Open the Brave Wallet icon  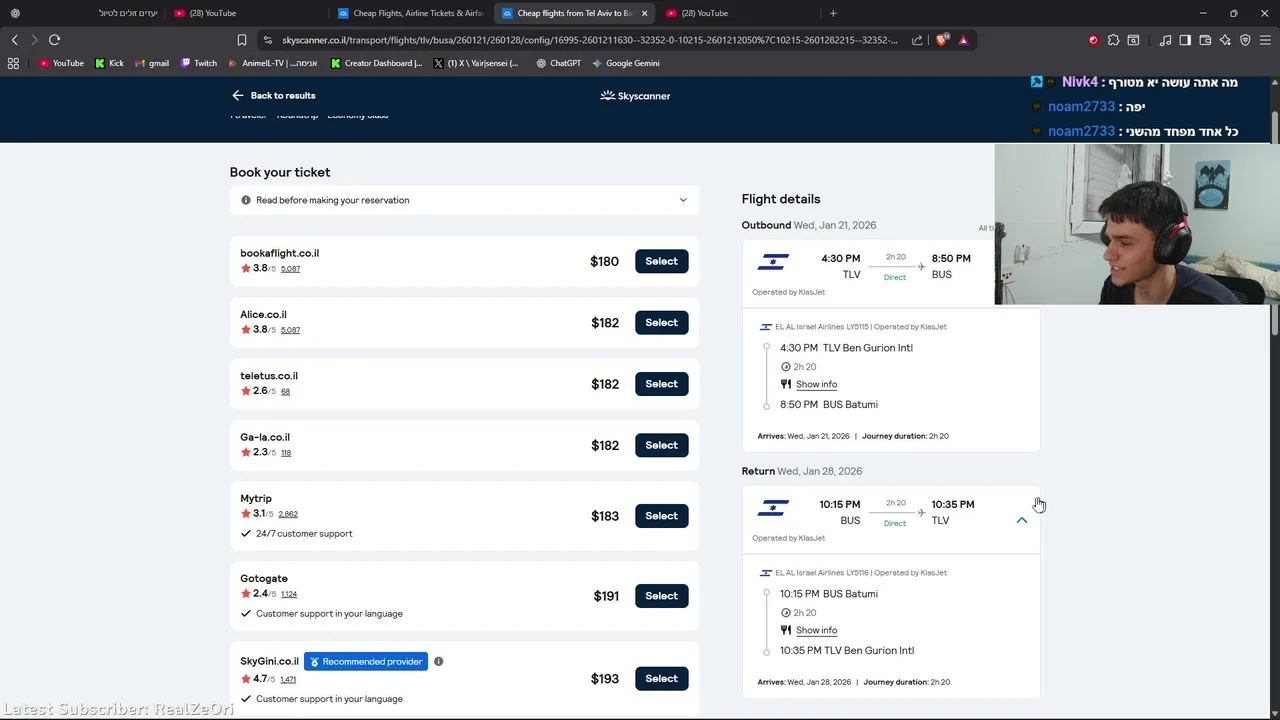pyautogui.click(x=1205, y=40)
